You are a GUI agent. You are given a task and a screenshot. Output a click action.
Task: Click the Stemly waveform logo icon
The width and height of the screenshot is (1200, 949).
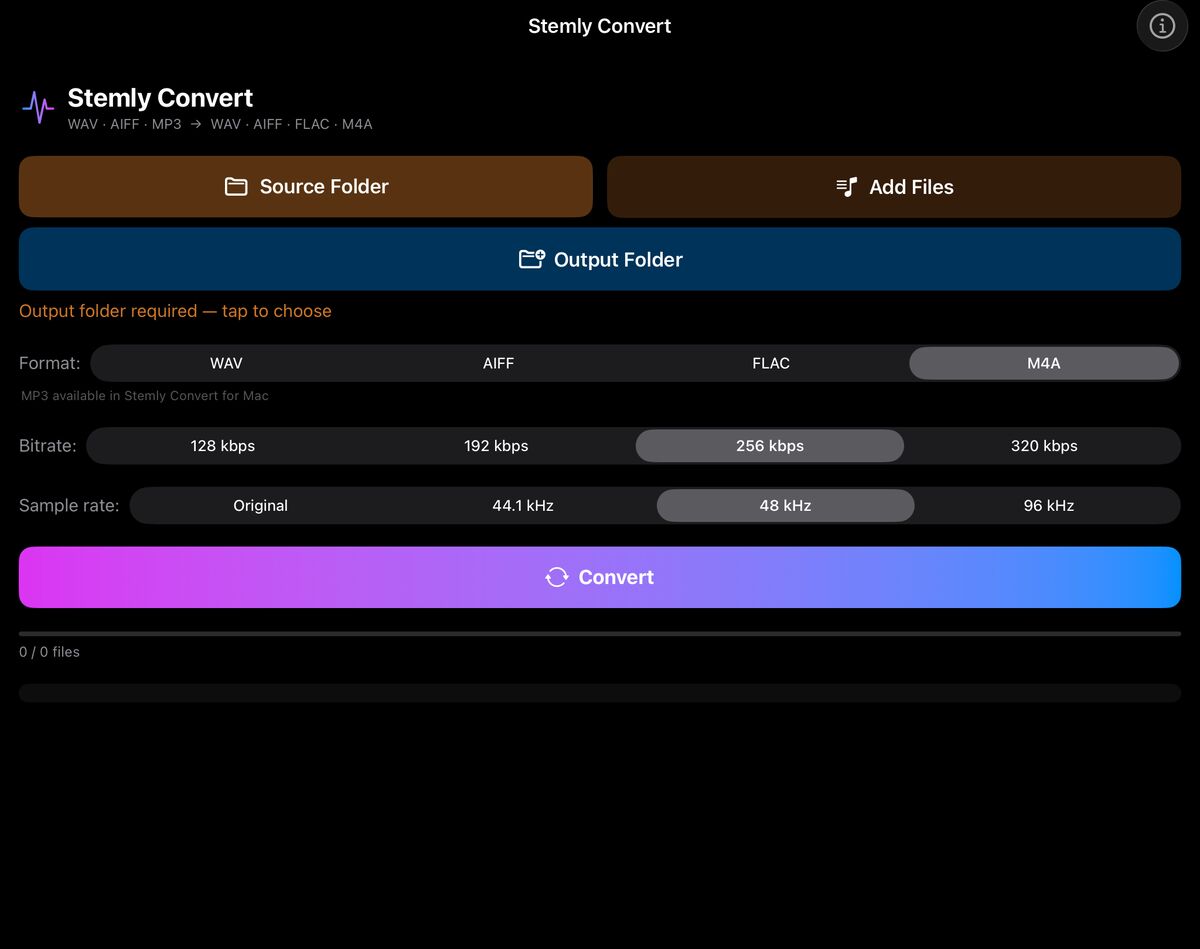pyautogui.click(x=38, y=107)
